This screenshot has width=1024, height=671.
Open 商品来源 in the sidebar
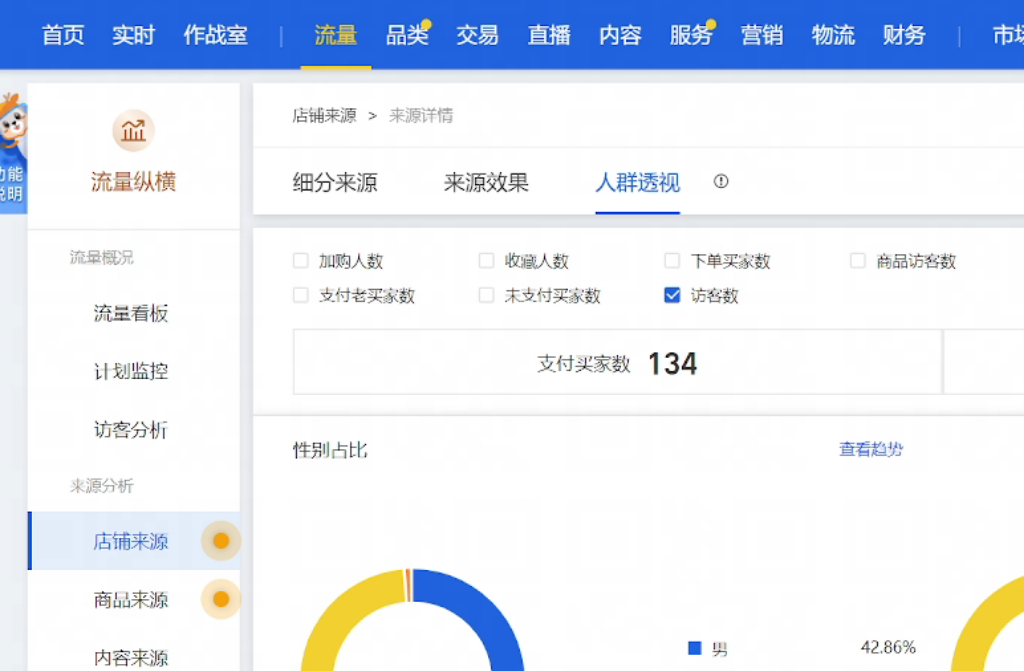coord(131,600)
